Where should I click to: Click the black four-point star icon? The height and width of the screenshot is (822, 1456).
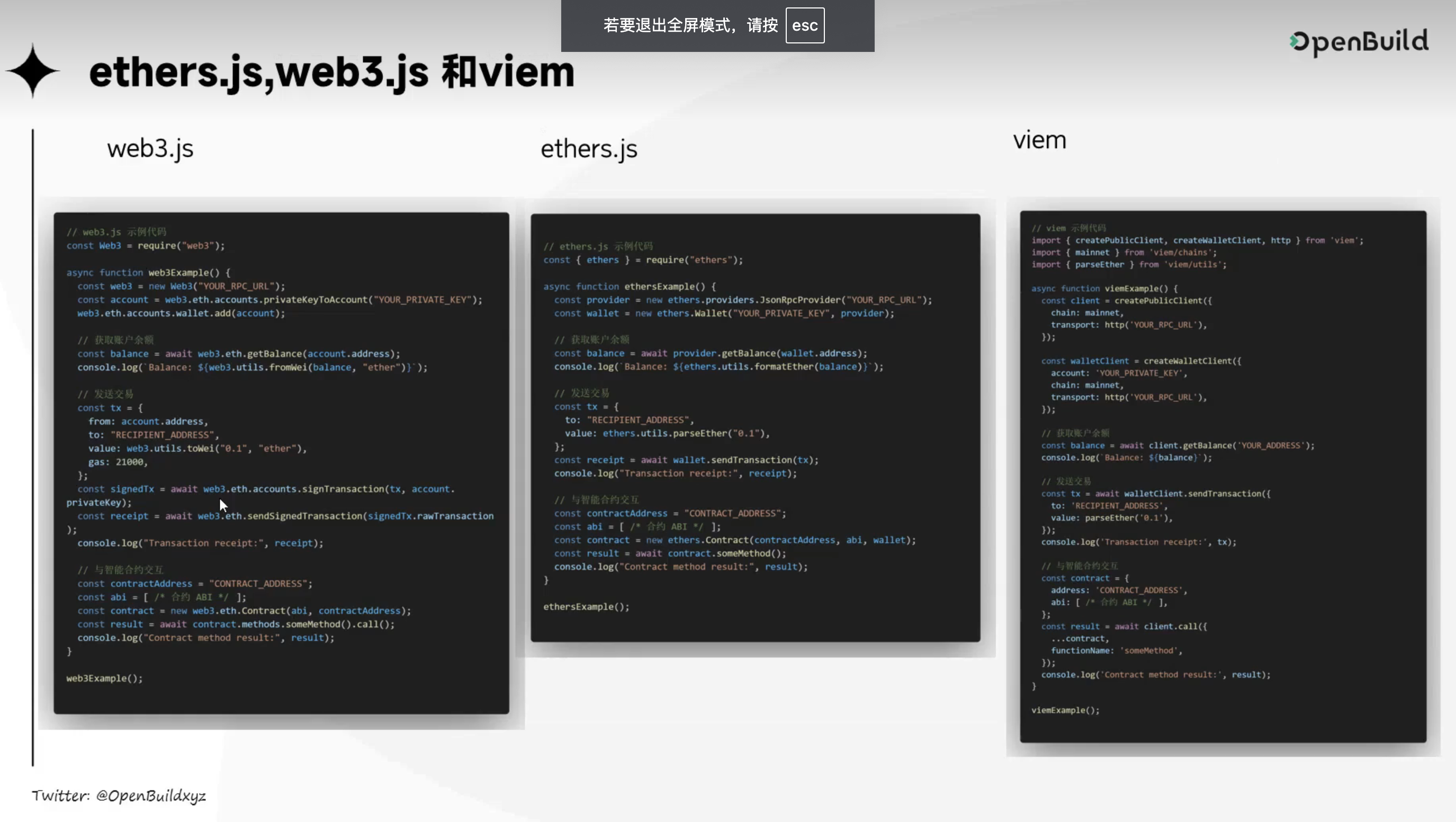(33, 71)
